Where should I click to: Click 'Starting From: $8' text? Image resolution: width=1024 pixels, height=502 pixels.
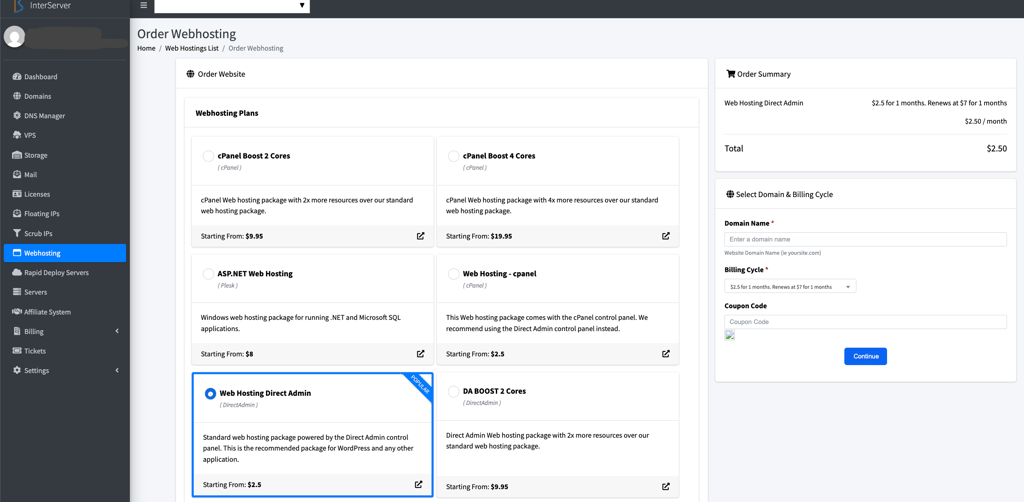coord(227,354)
